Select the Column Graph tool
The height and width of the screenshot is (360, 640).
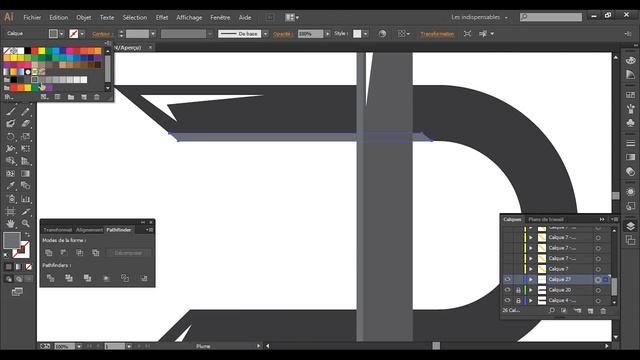[25, 199]
